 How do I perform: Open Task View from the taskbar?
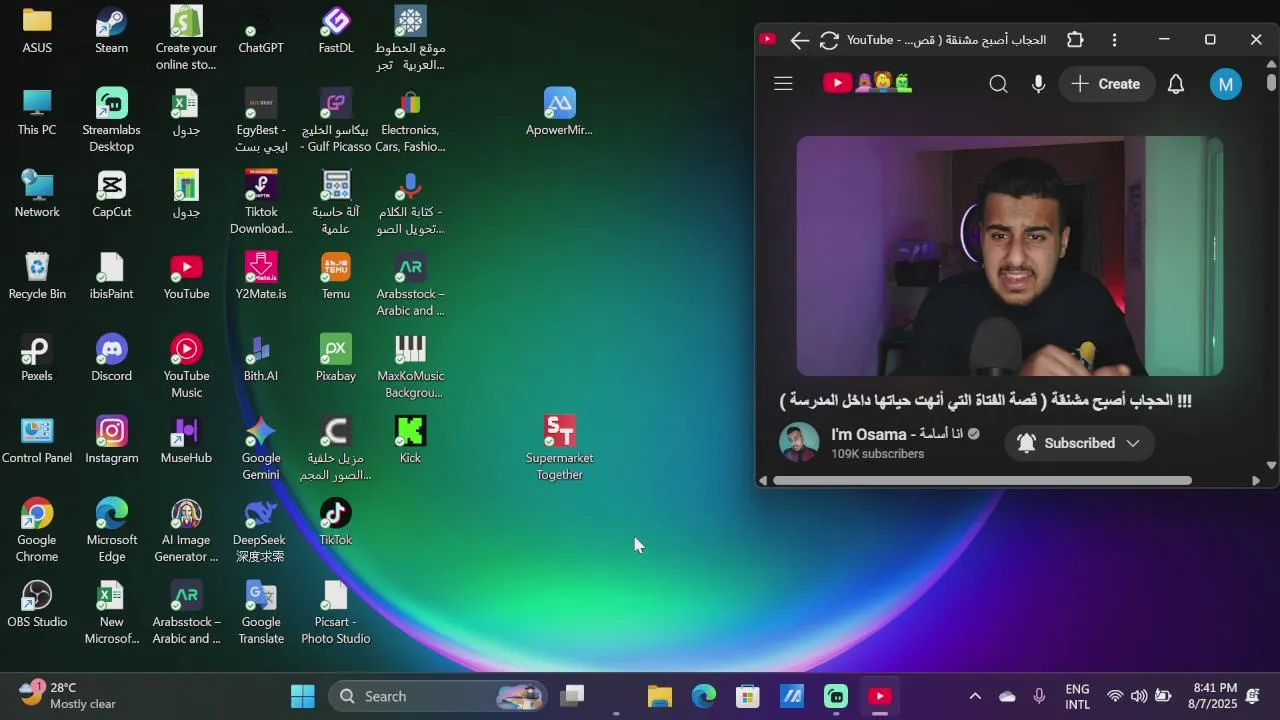[572, 696]
